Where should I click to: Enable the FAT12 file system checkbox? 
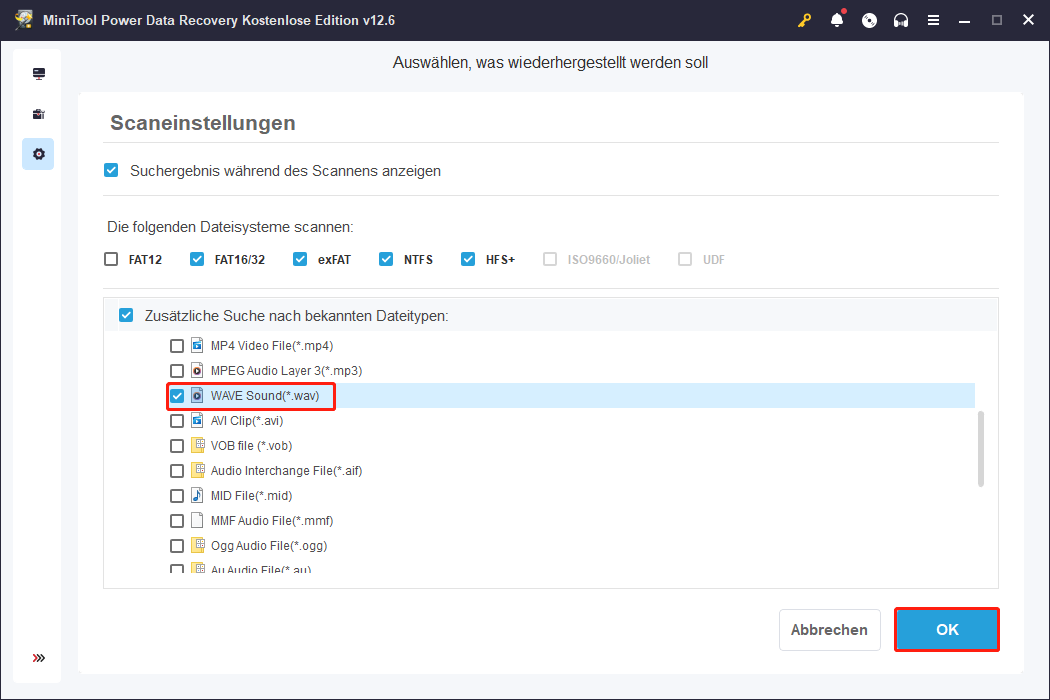pos(111,259)
